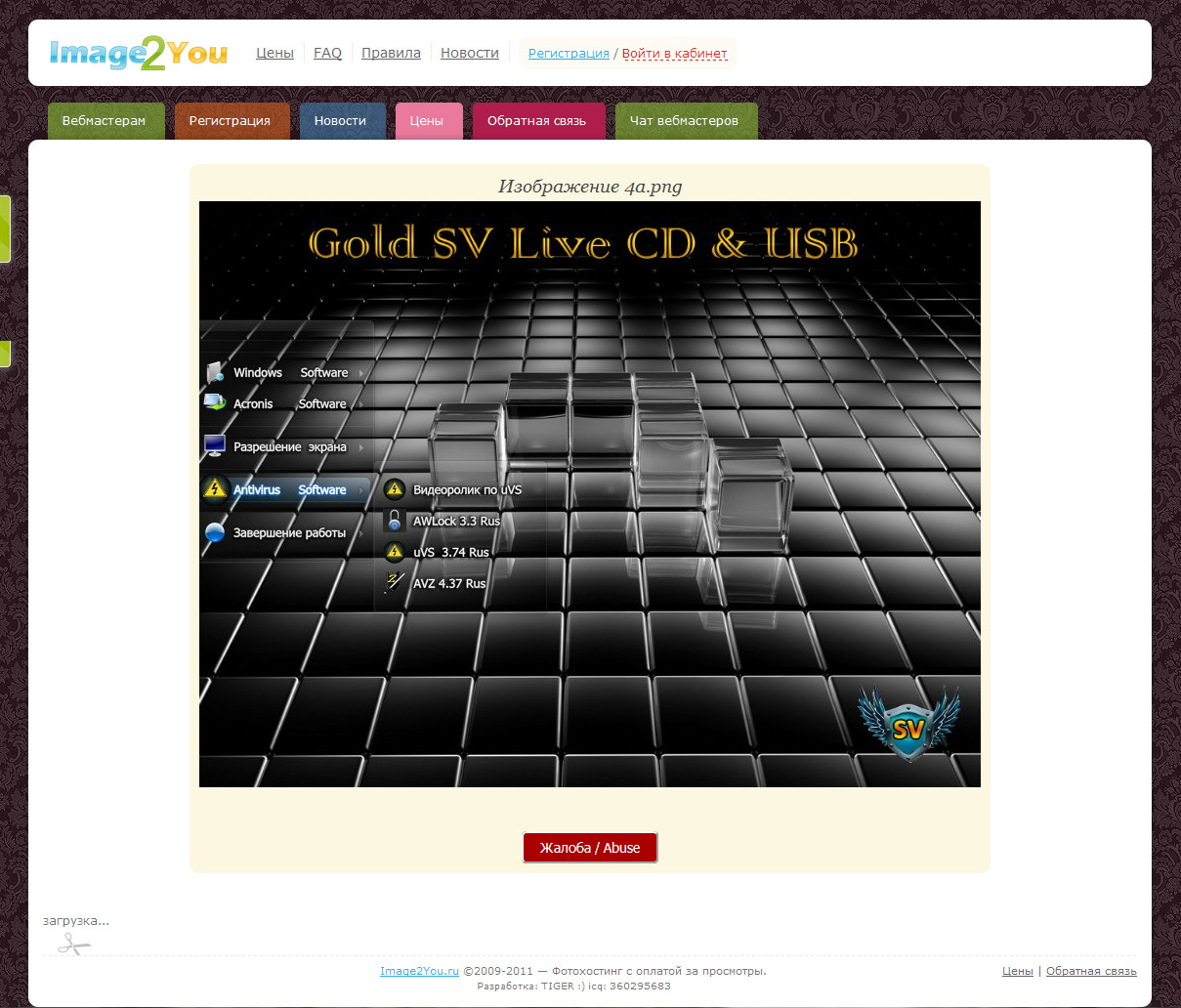Open the Цены link in header
The height and width of the screenshot is (1008, 1181).
[274, 53]
